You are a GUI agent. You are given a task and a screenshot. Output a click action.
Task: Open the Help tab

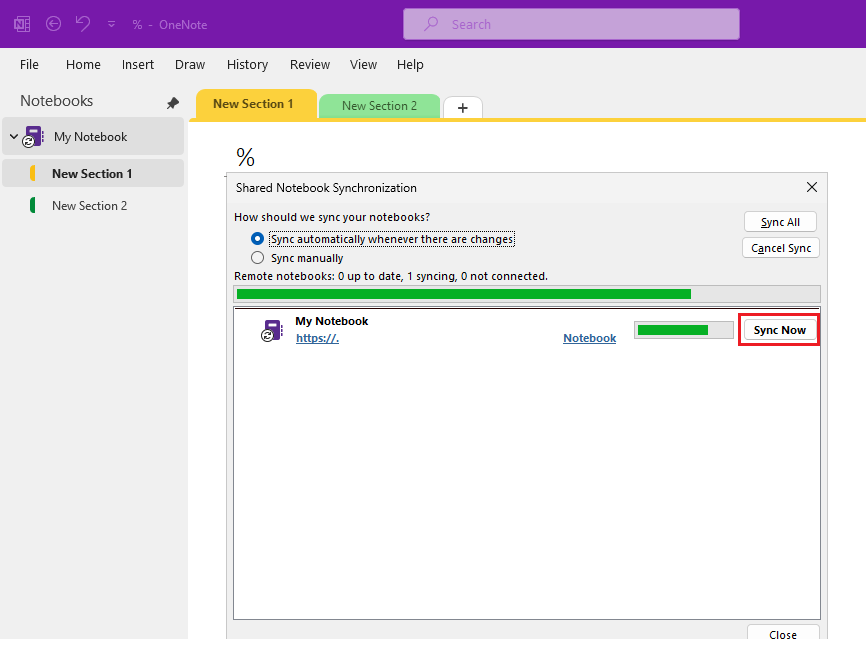pos(410,65)
